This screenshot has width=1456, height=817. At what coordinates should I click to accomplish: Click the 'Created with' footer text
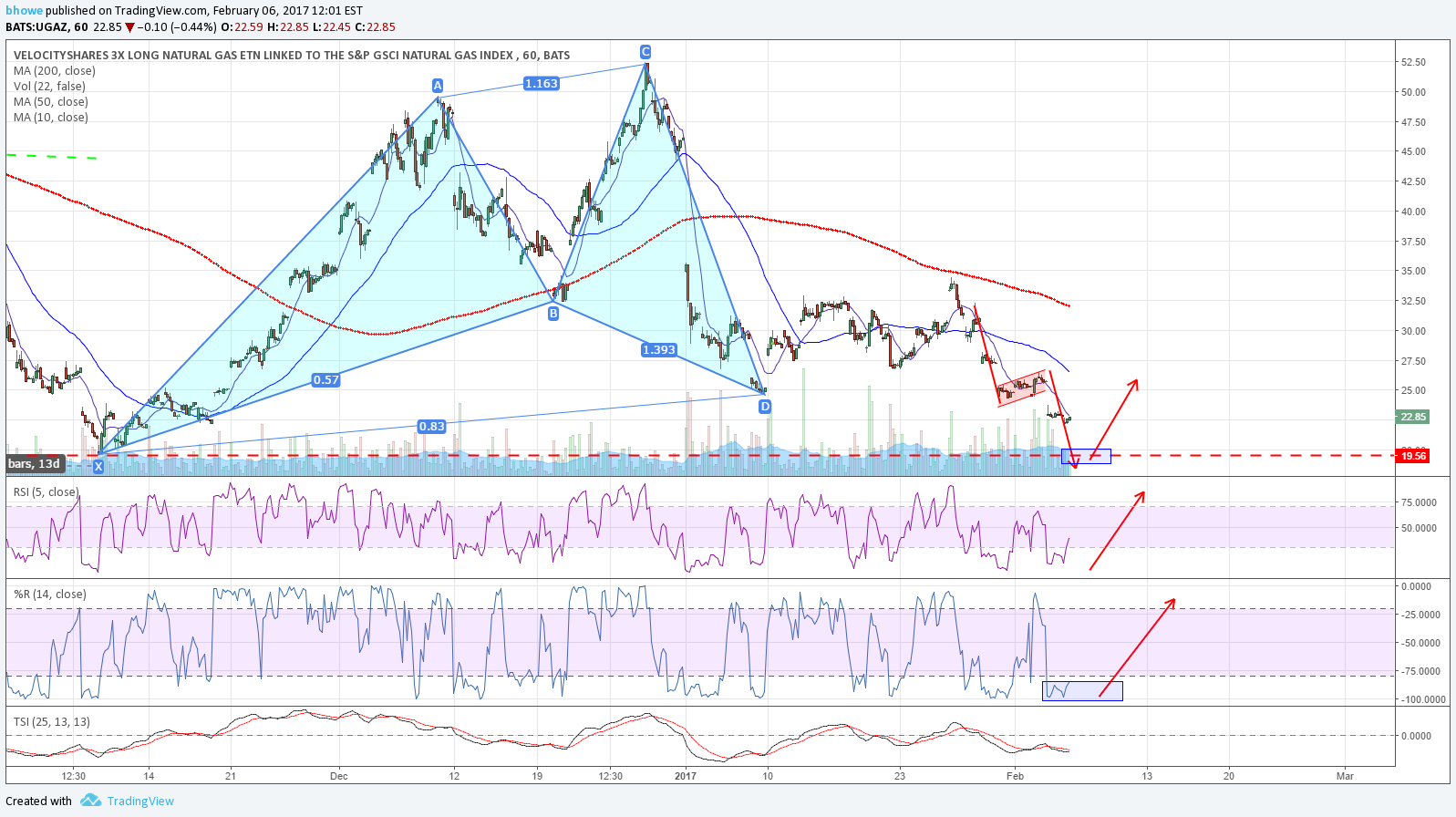38,801
